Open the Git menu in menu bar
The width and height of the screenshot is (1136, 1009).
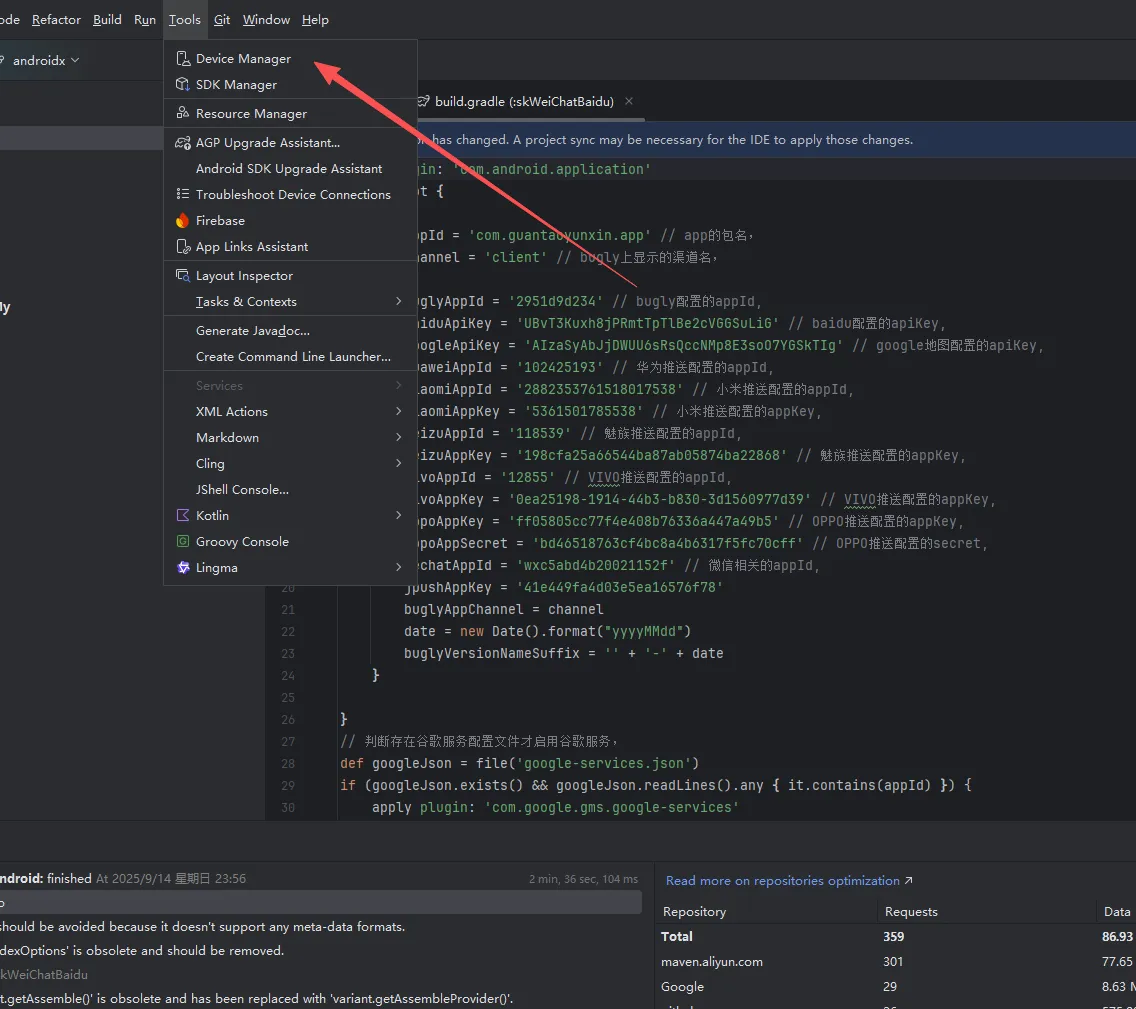pos(222,20)
